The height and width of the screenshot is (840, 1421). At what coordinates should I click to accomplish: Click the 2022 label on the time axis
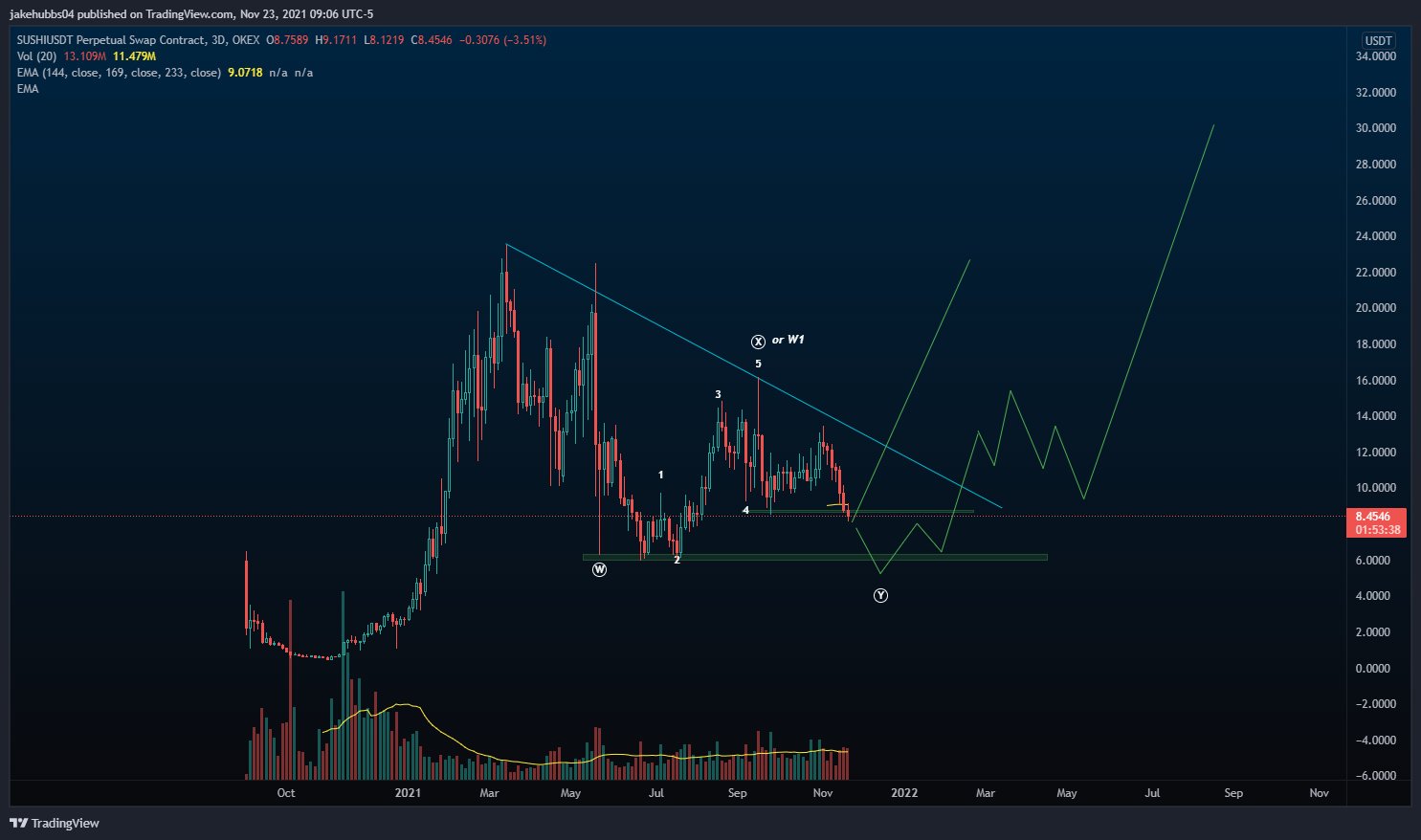pyautogui.click(x=904, y=792)
